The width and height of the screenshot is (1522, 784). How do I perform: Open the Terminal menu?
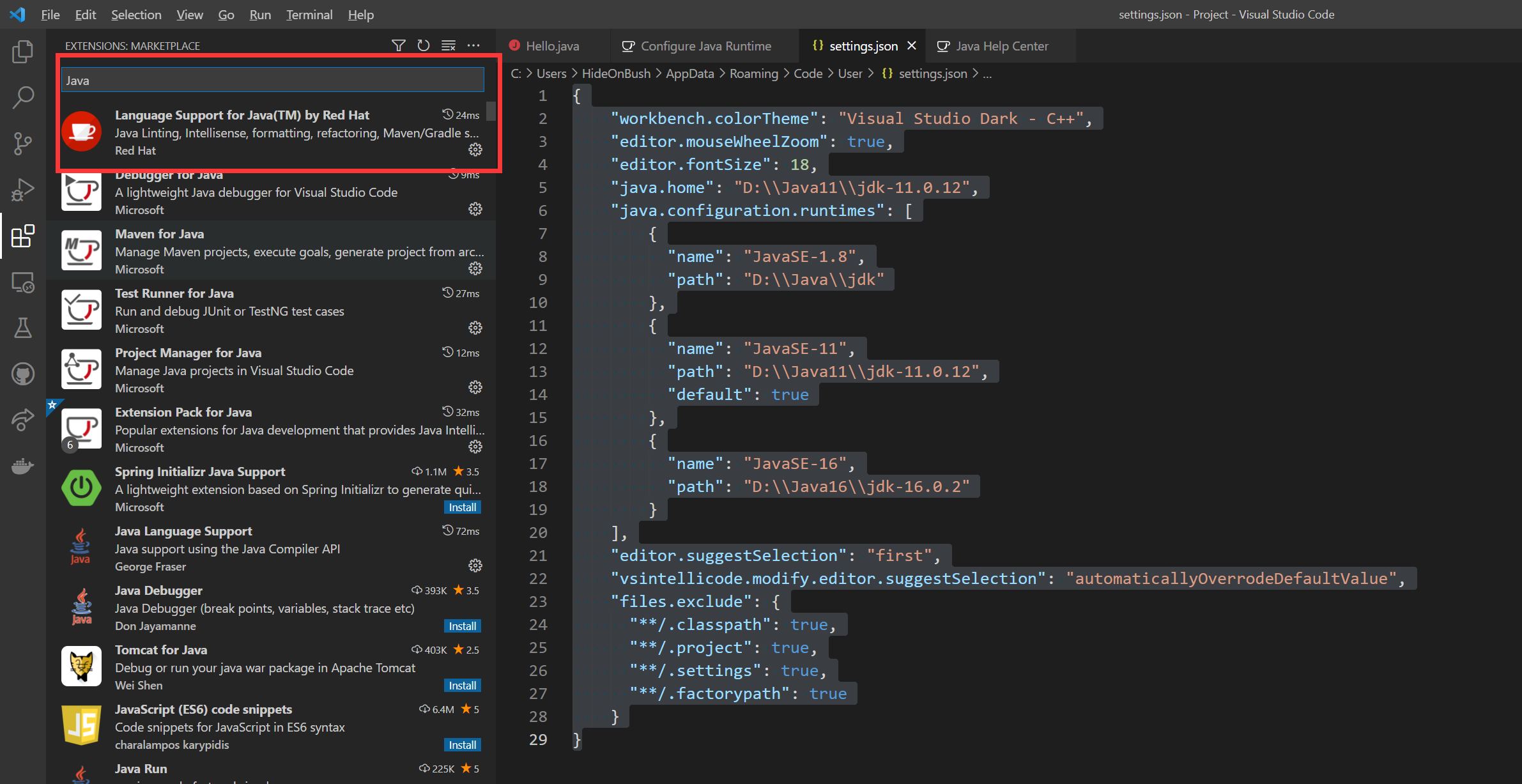(309, 15)
